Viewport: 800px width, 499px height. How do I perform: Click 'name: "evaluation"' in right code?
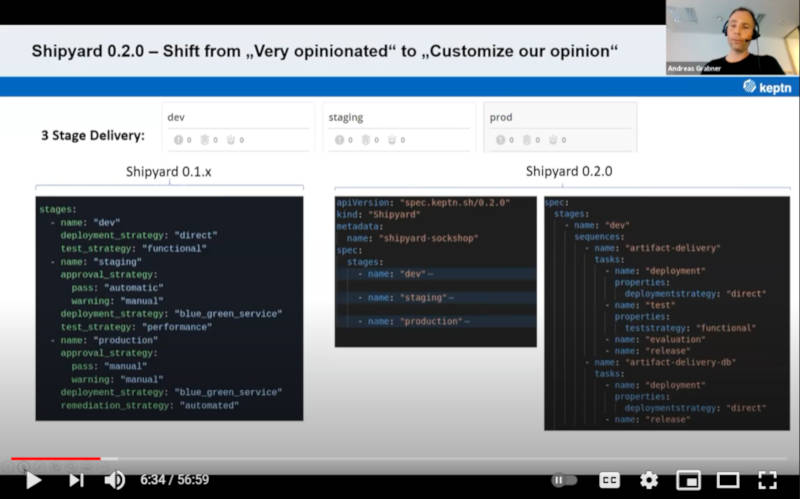click(660, 339)
